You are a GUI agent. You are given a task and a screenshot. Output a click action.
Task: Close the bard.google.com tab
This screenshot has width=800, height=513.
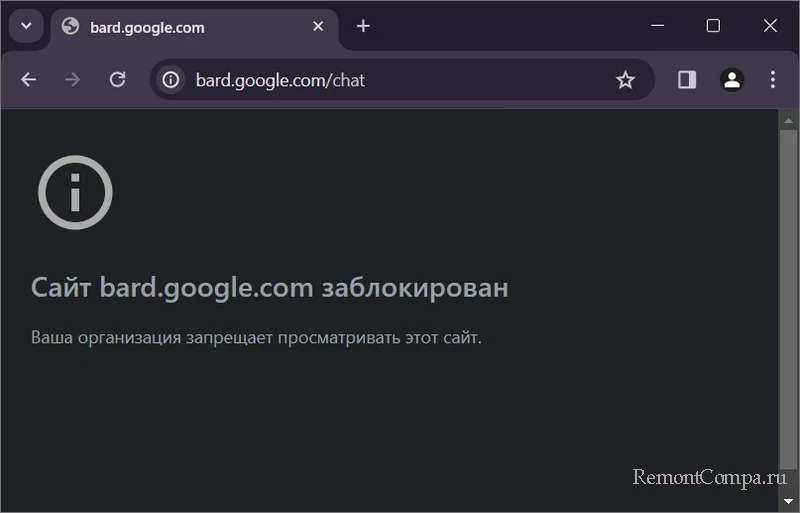(x=318, y=27)
